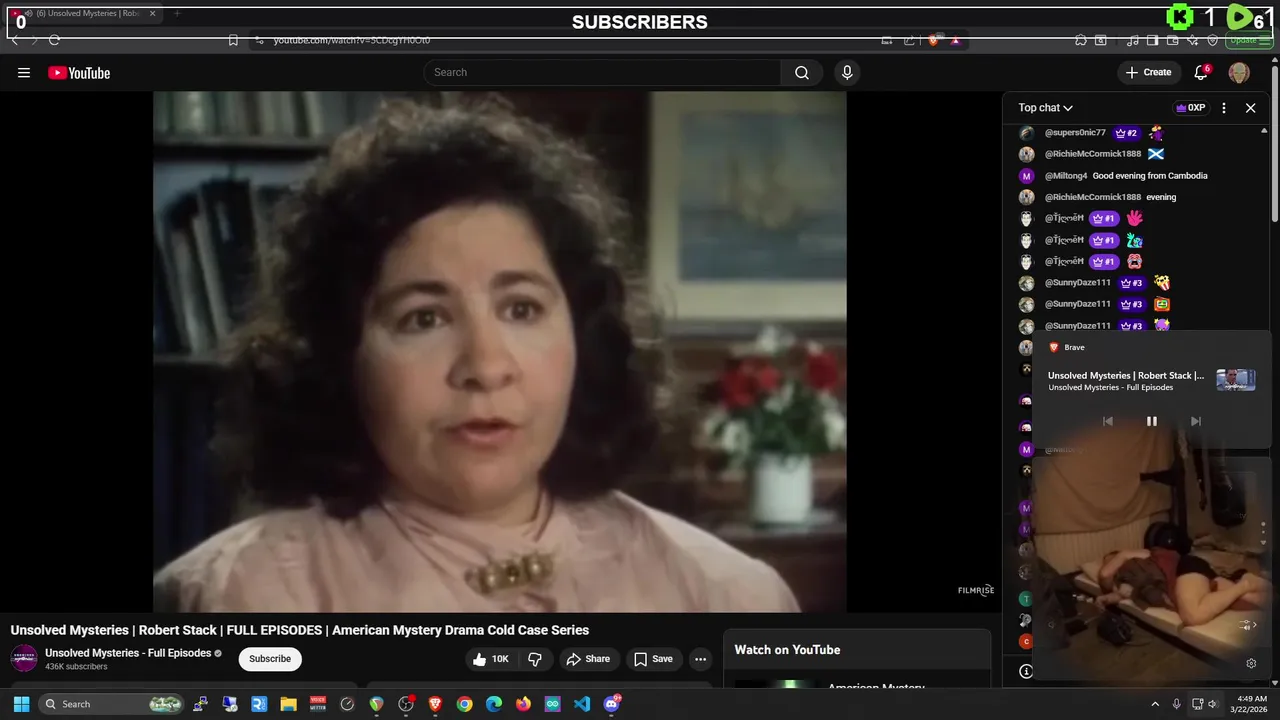The height and width of the screenshot is (720, 1280).
Task: Open Arduino IDE from the taskbar
Action: click(x=553, y=704)
